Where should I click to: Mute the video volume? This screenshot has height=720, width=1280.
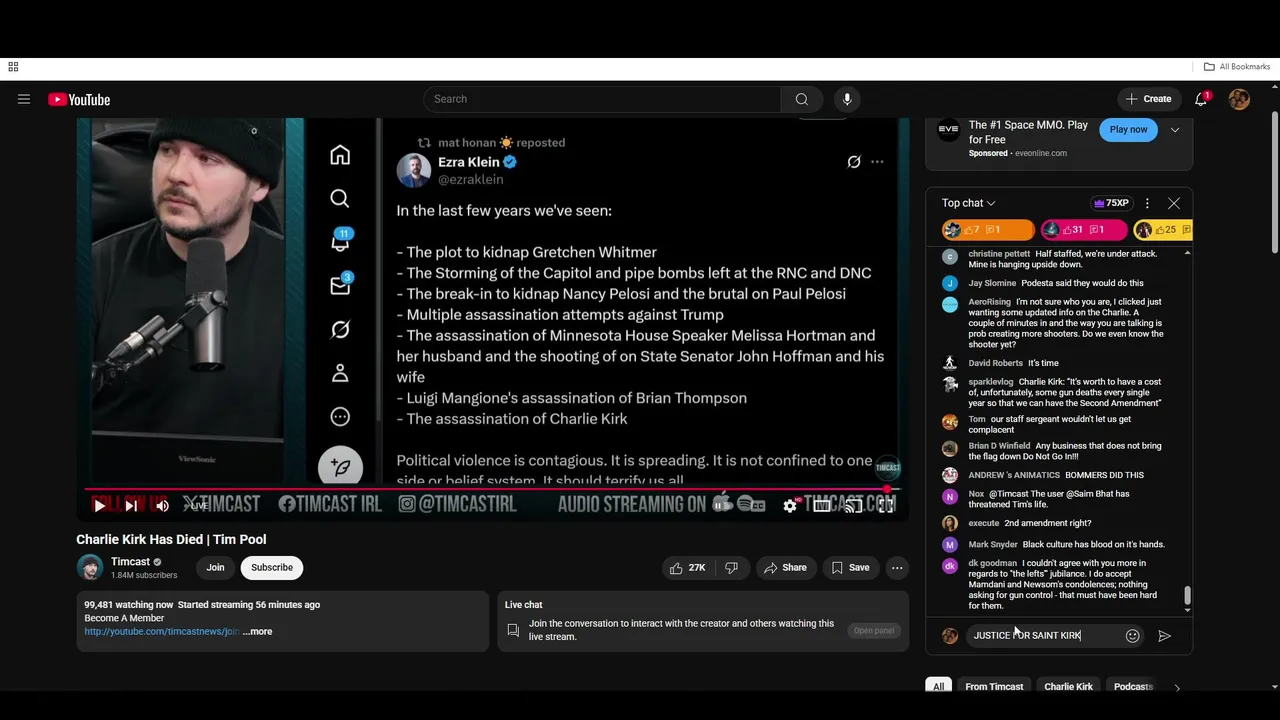[162, 506]
